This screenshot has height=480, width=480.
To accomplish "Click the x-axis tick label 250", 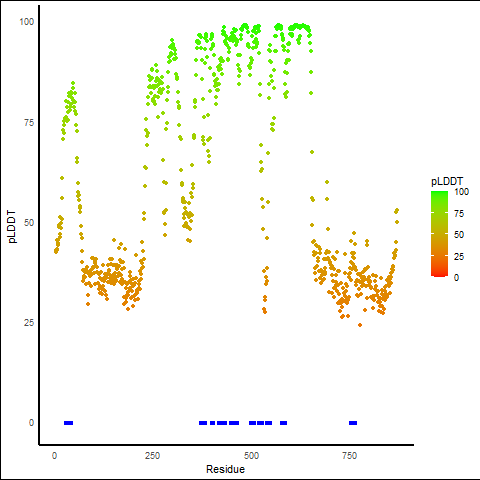I will [153, 456].
